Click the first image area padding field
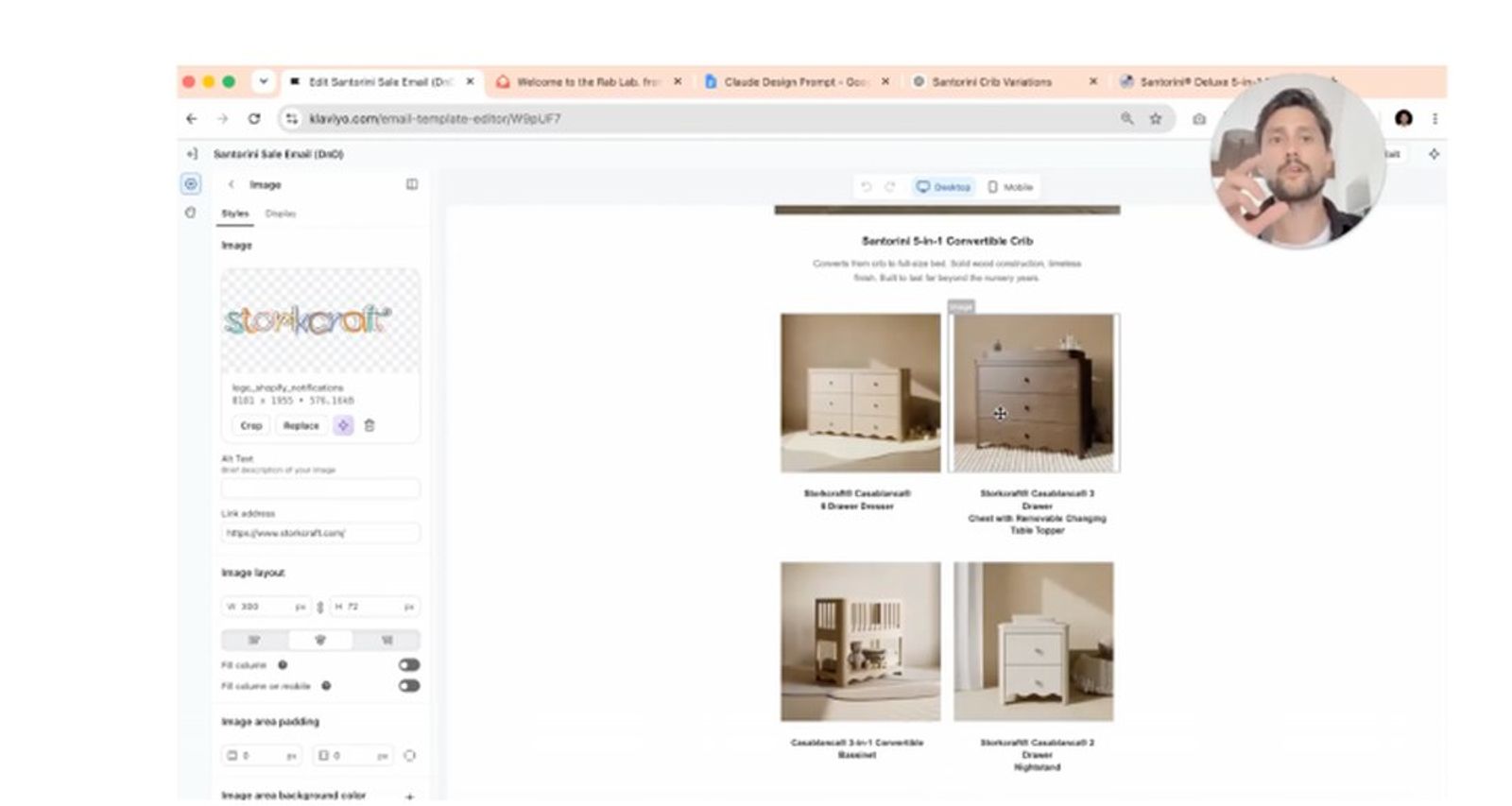 click(x=263, y=756)
